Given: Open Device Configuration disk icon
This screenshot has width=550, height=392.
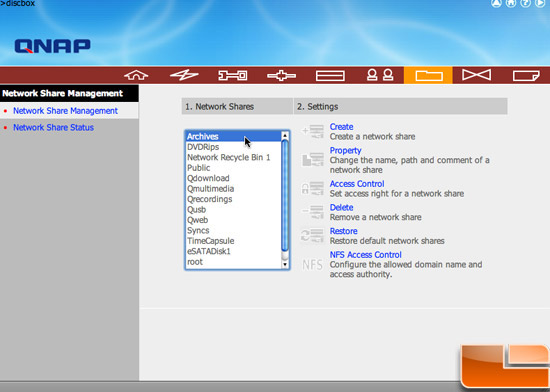Looking at the screenshot, I should pos(330,76).
